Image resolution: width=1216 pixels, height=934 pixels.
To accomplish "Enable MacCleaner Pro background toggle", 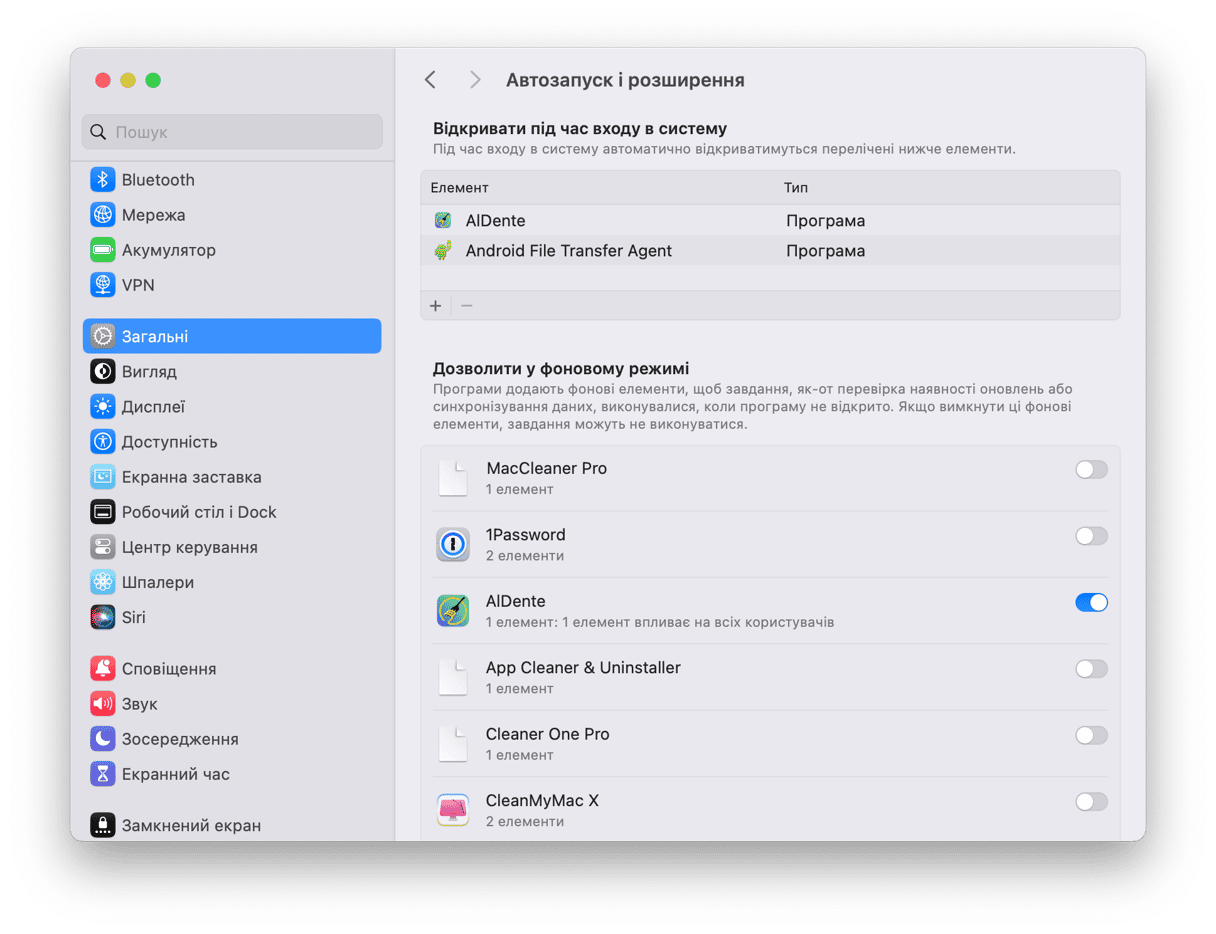I will click(1091, 470).
